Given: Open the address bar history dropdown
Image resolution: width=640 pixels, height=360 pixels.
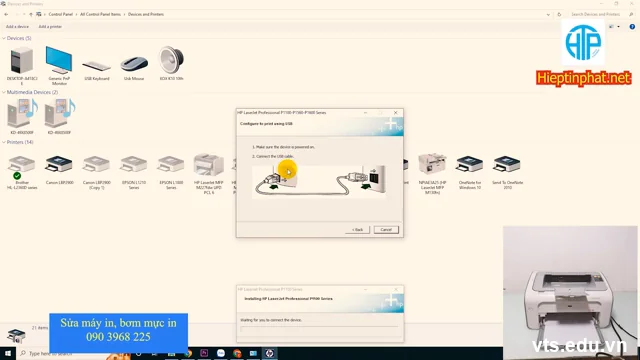Looking at the screenshot, I should coord(548,14).
